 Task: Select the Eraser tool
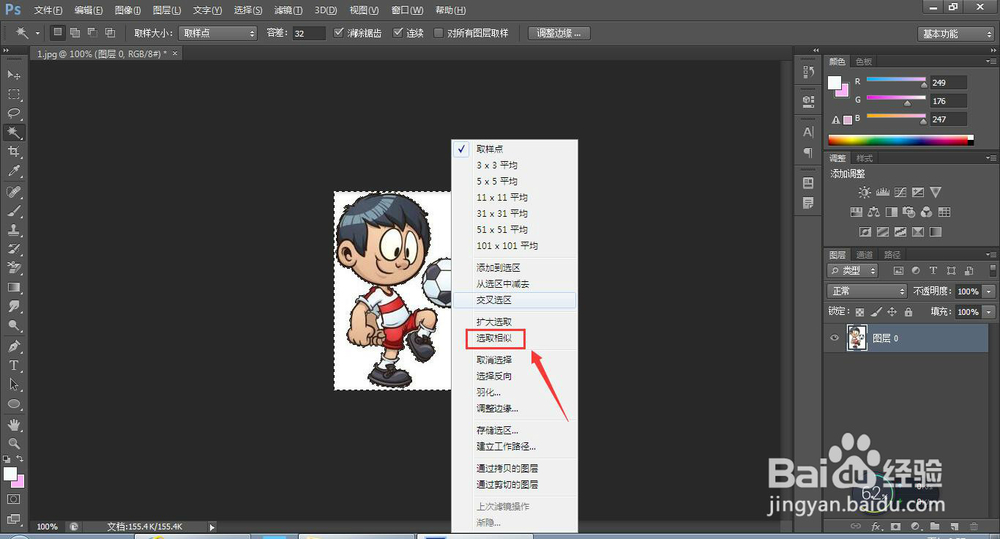(x=14, y=268)
